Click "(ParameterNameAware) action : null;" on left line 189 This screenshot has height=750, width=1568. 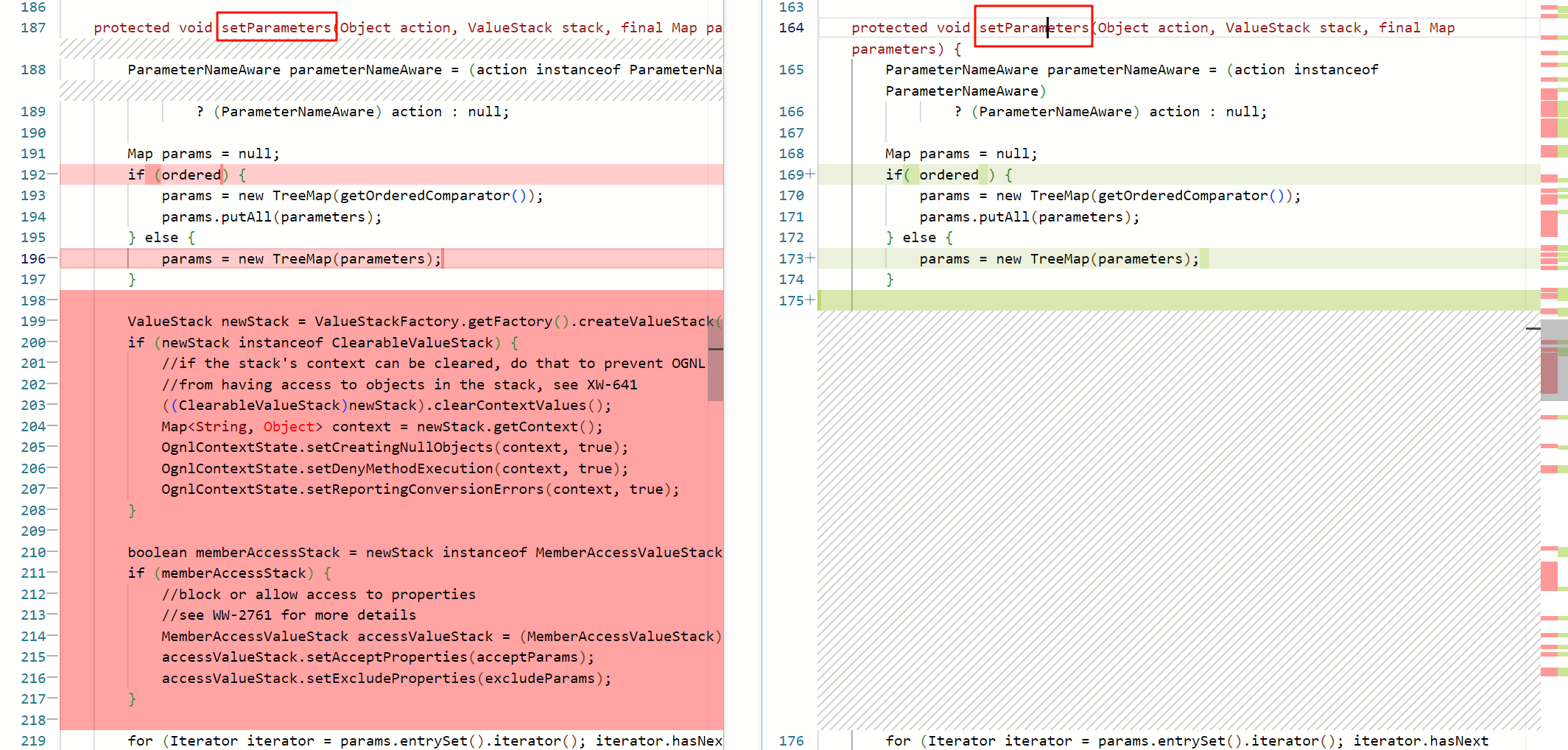(361, 111)
